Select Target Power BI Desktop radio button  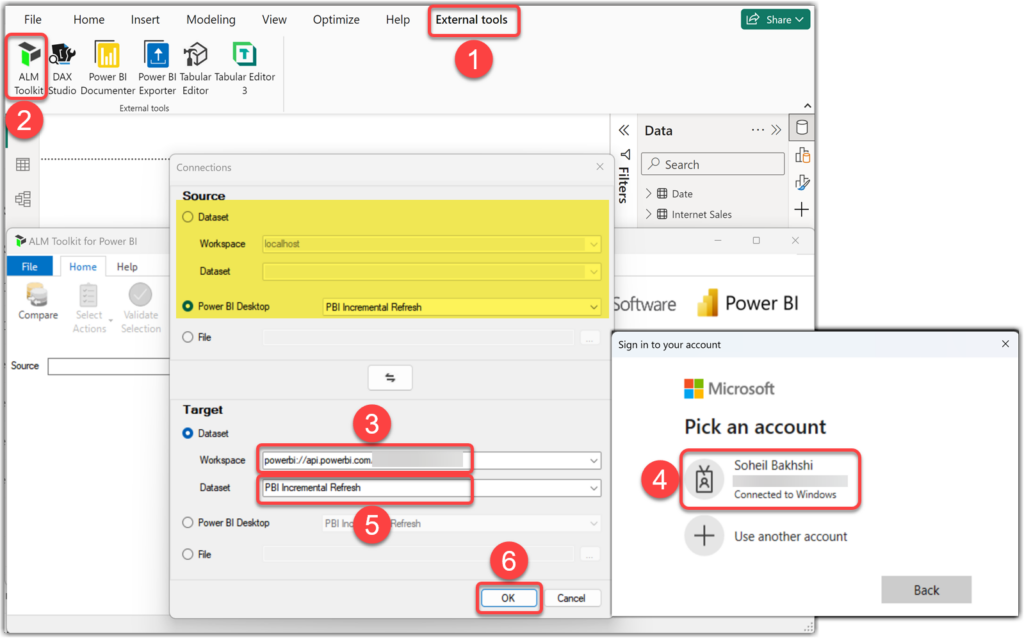pos(188,522)
